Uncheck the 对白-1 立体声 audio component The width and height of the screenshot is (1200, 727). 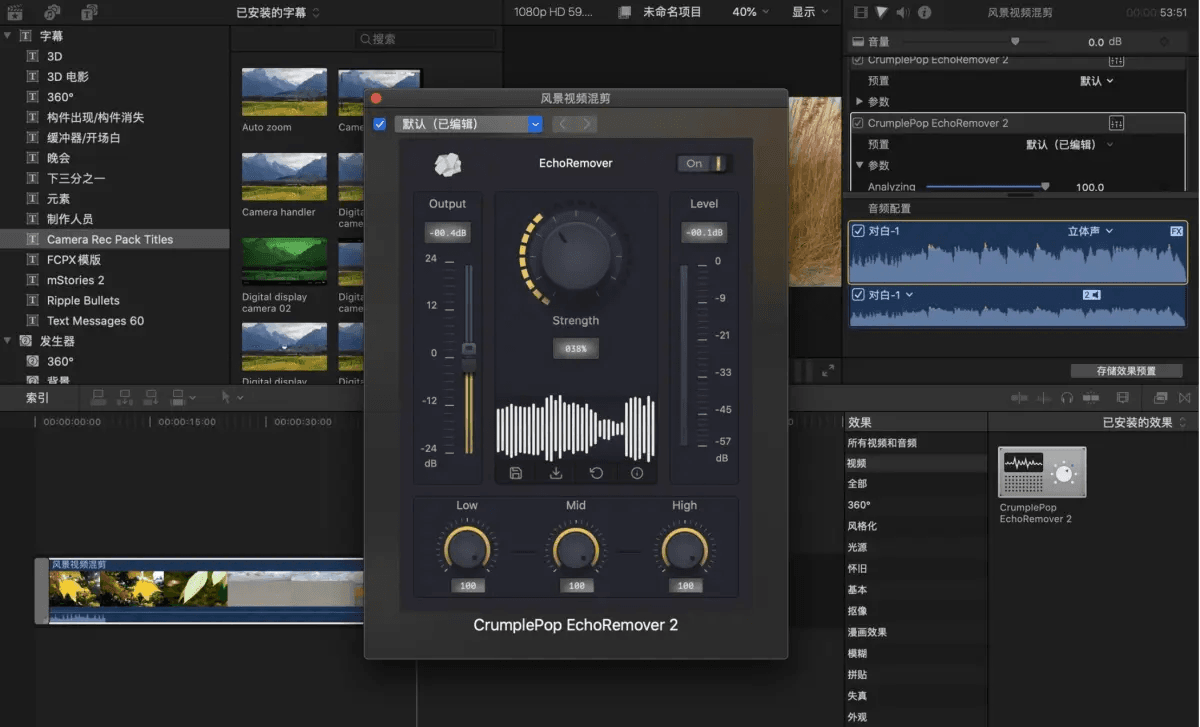(857, 231)
